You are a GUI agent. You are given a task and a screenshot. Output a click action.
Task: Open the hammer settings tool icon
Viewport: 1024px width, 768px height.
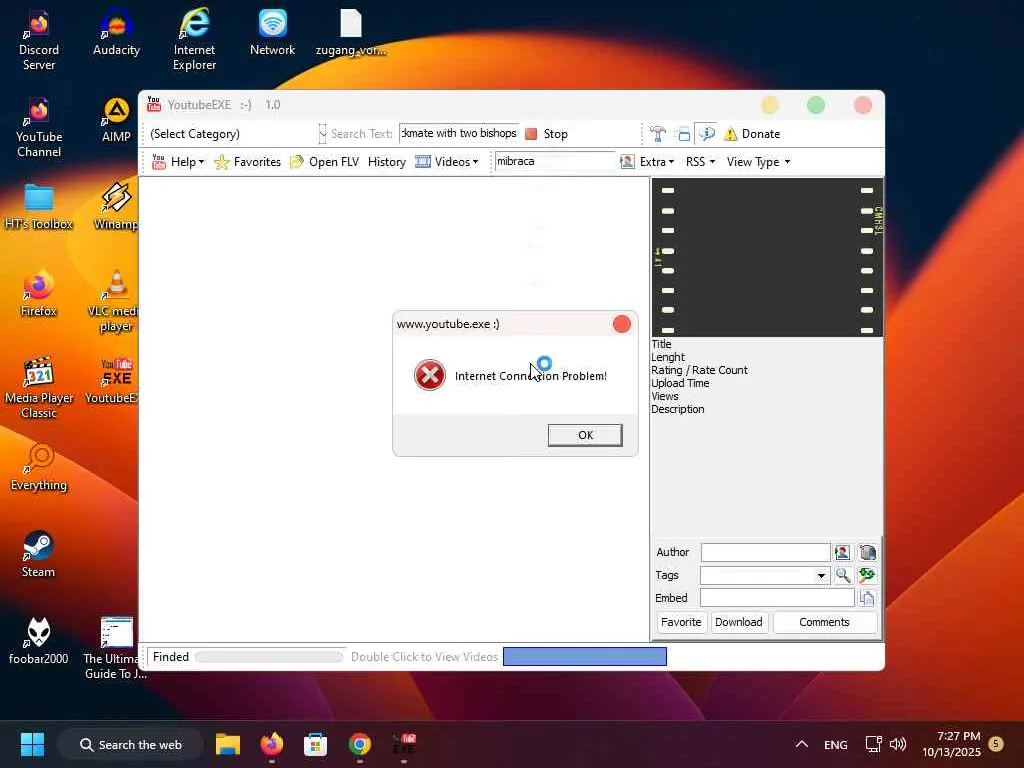(x=657, y=134)
